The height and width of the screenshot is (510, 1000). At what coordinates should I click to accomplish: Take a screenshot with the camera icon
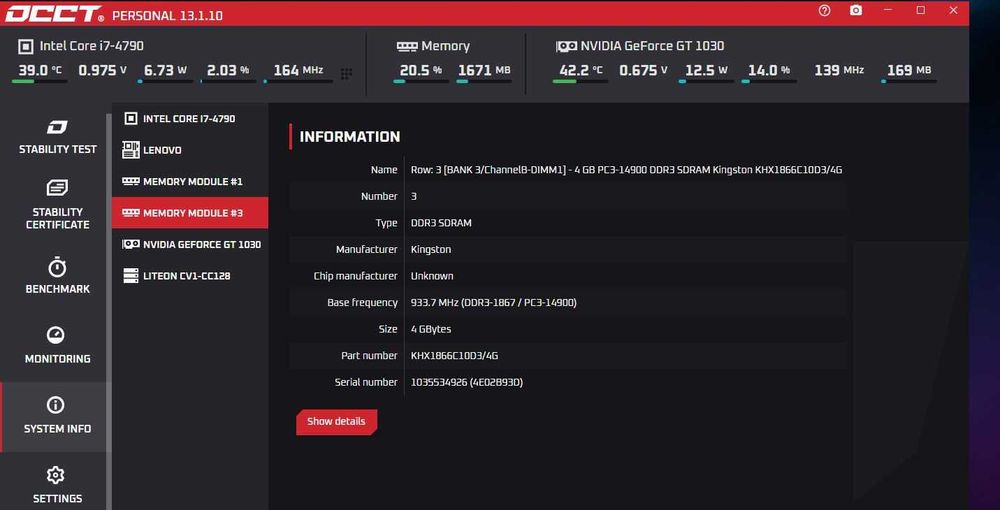(856, 10)
